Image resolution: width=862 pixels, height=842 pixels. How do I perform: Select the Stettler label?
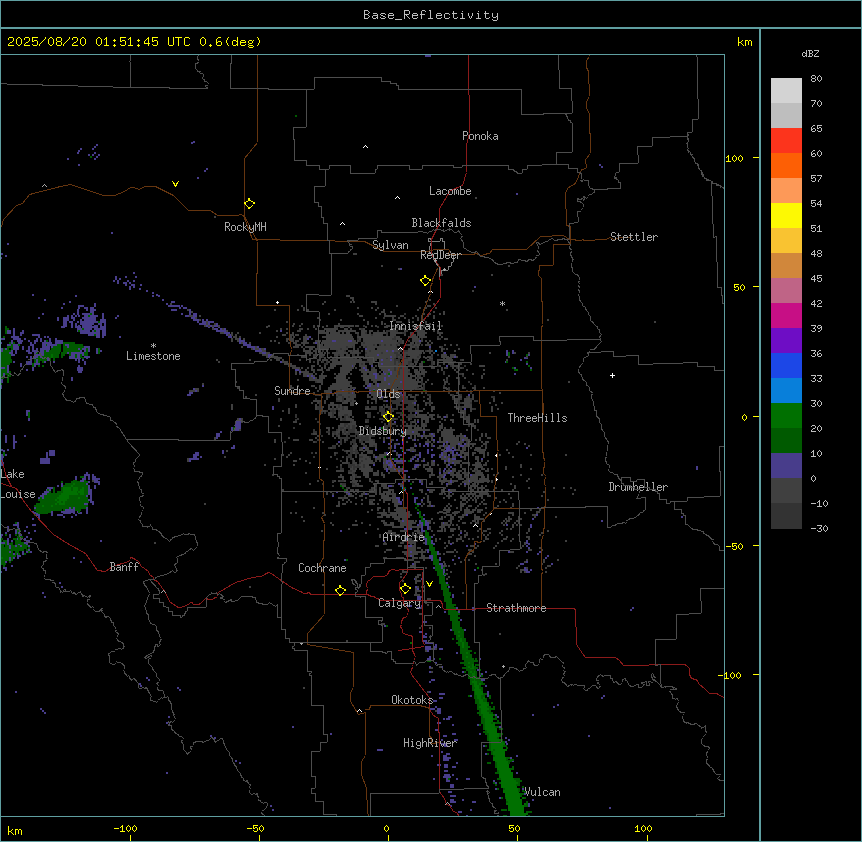coord(633,237)
